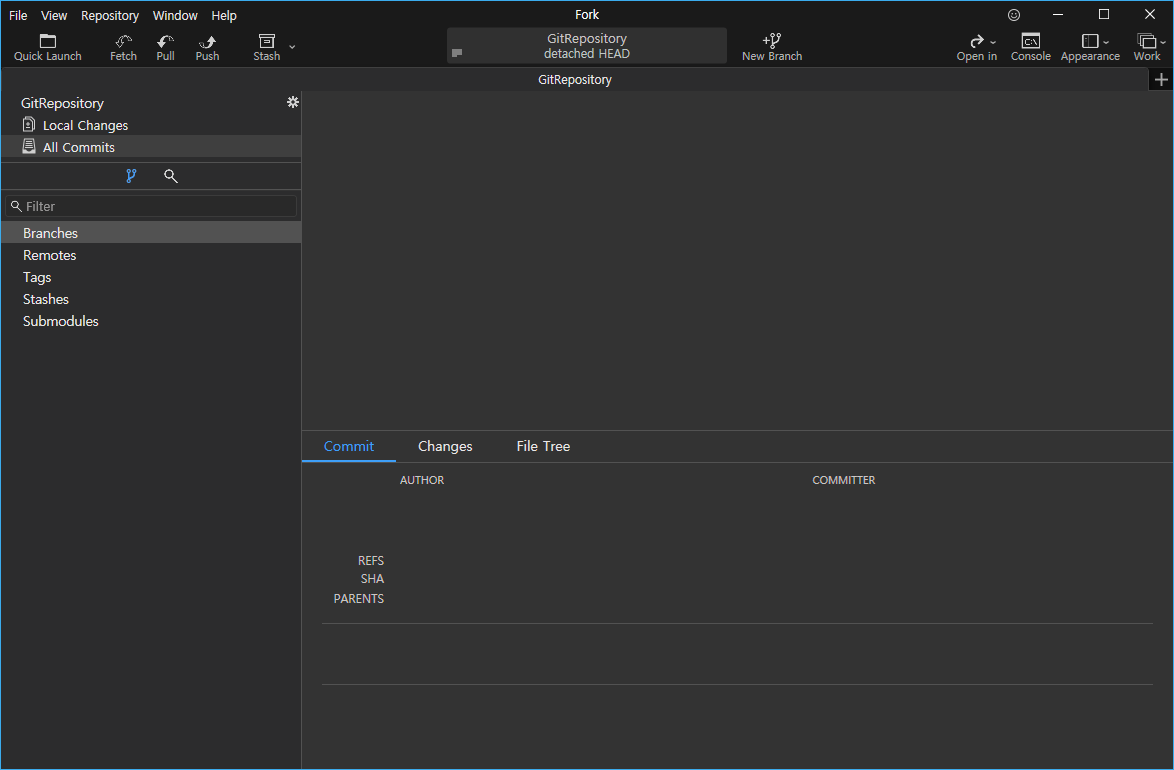Open the Workspaces icon

click(x=1146, y=41)
